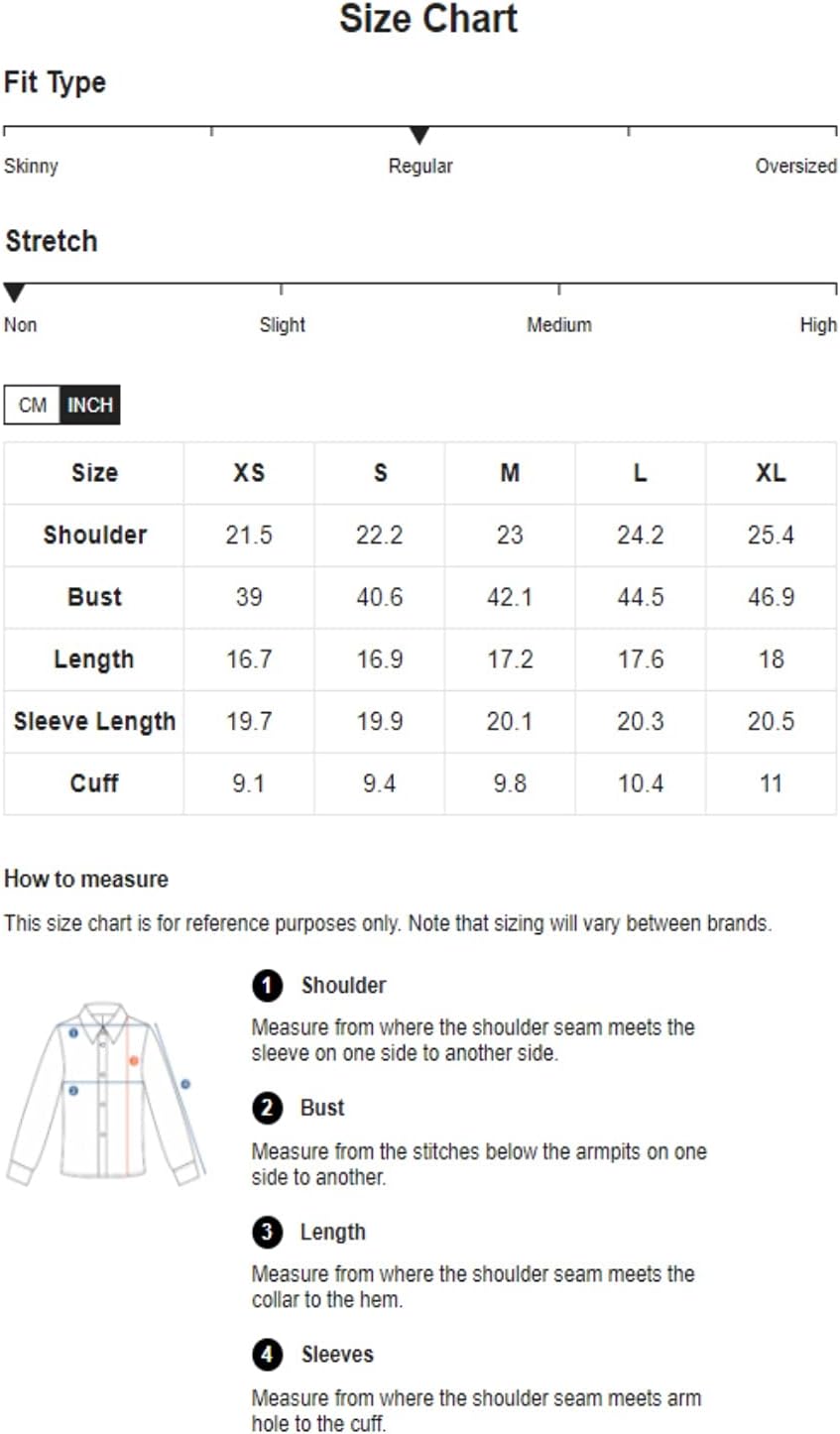Click the number 1 Shoulder bullet icon
This screenshot has height=1434, width=840.
pyautogui.click(x=267, y=985)
